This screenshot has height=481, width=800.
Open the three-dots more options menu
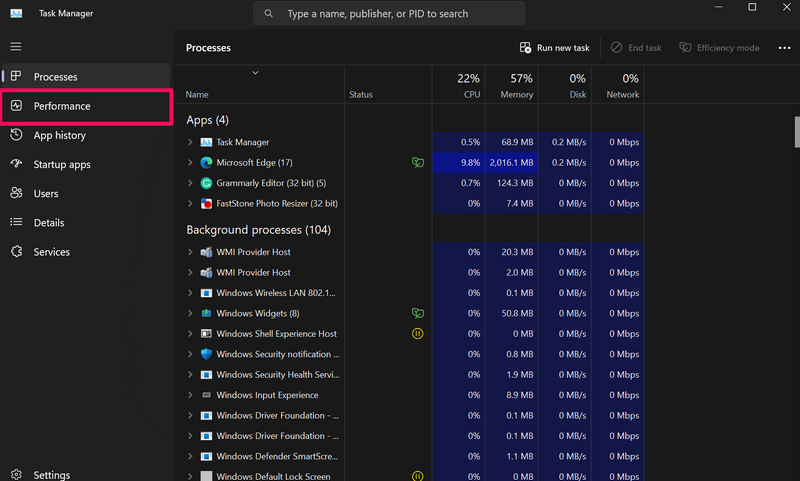click(x=784, y=48)
